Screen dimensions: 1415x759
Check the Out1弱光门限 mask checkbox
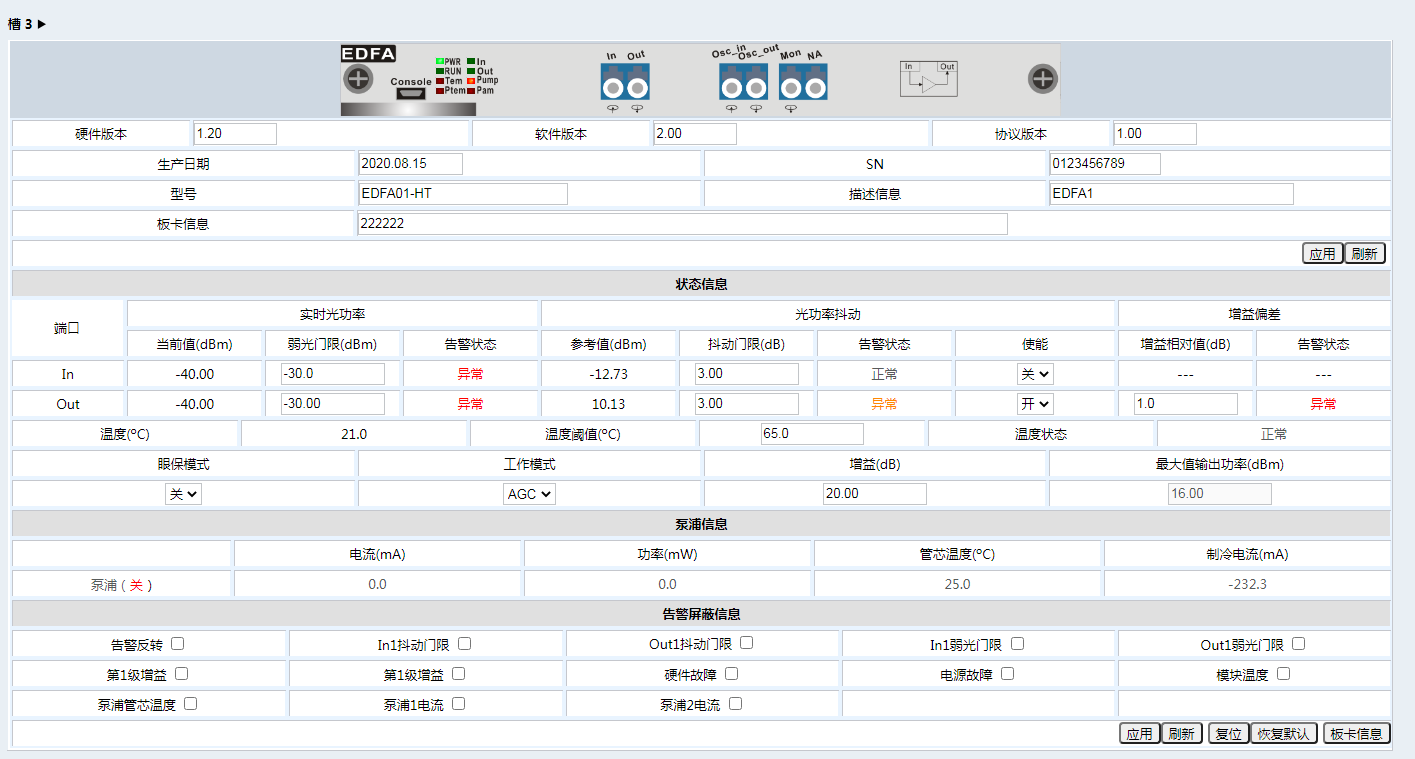tap(1298, 644)
